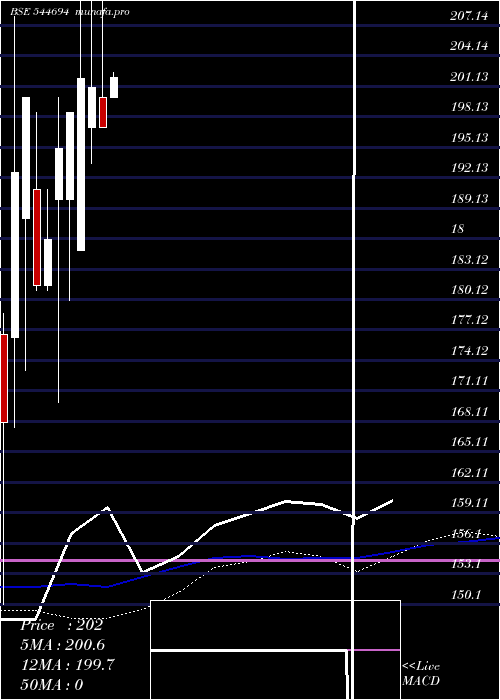The image size is (500, 700).
Task: Select the 162.11 price axis label
Action: (469, 472)
